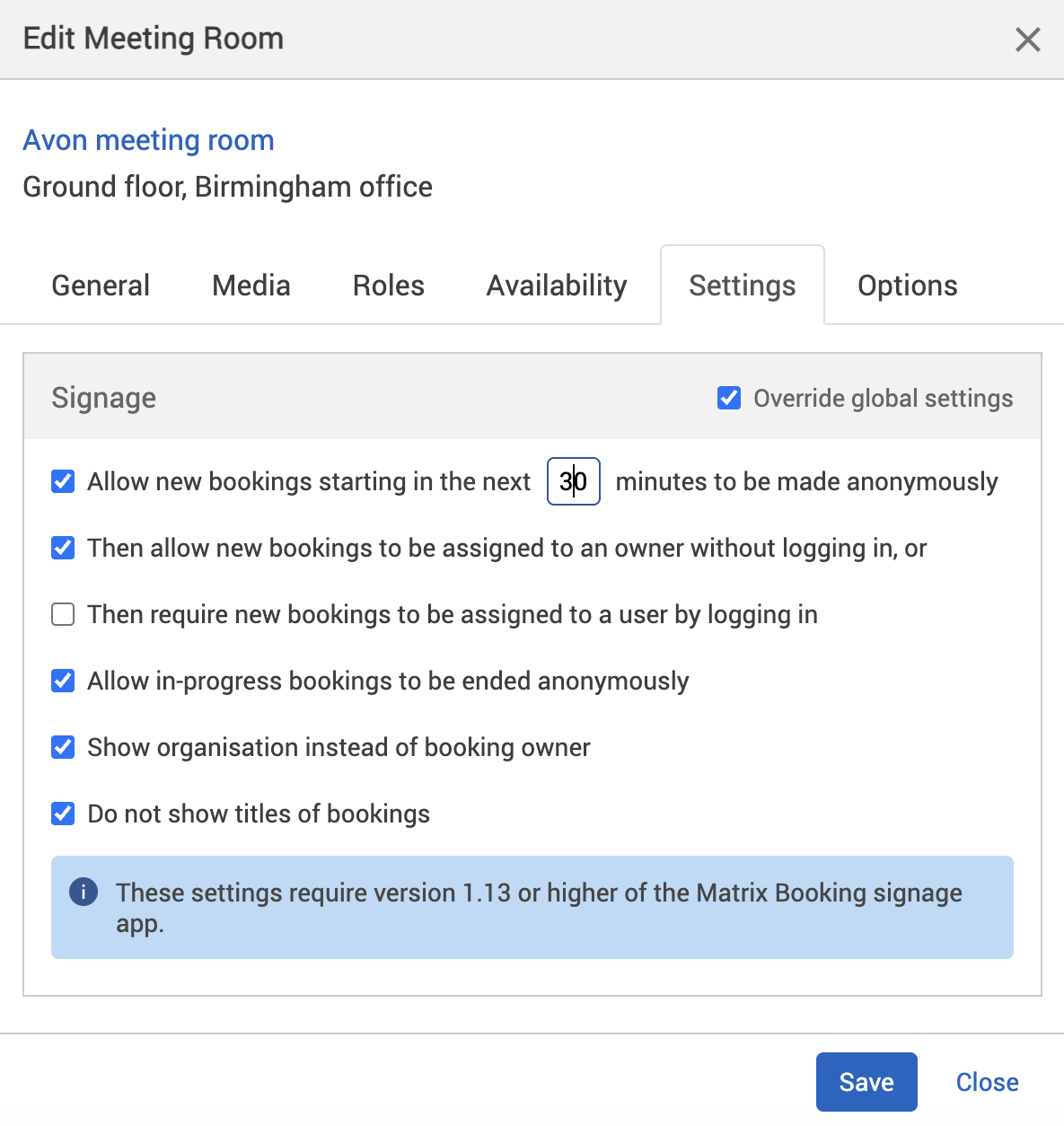Save the meeting room settings
Screen dimensions: 1064x1126
point(866,1081)
